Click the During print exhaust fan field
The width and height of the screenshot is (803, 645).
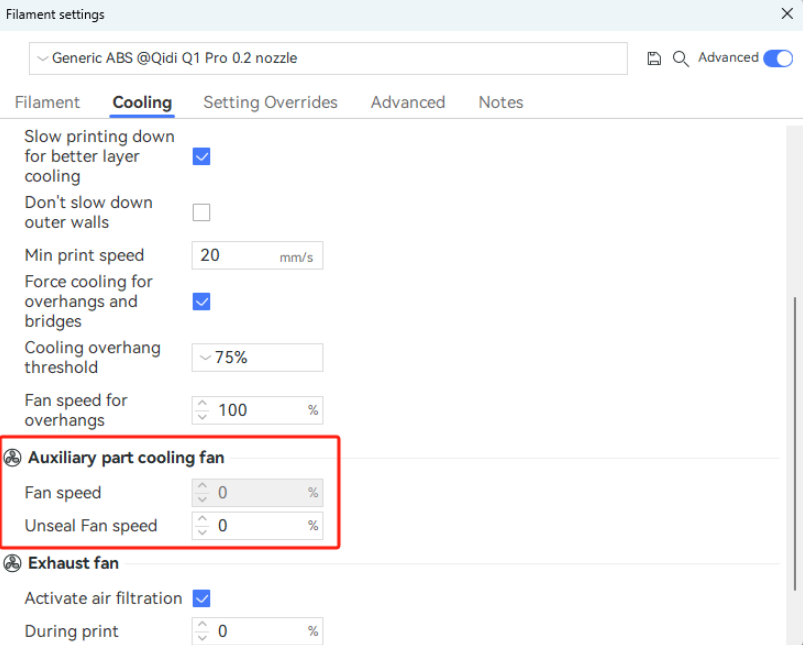[260, 631]
